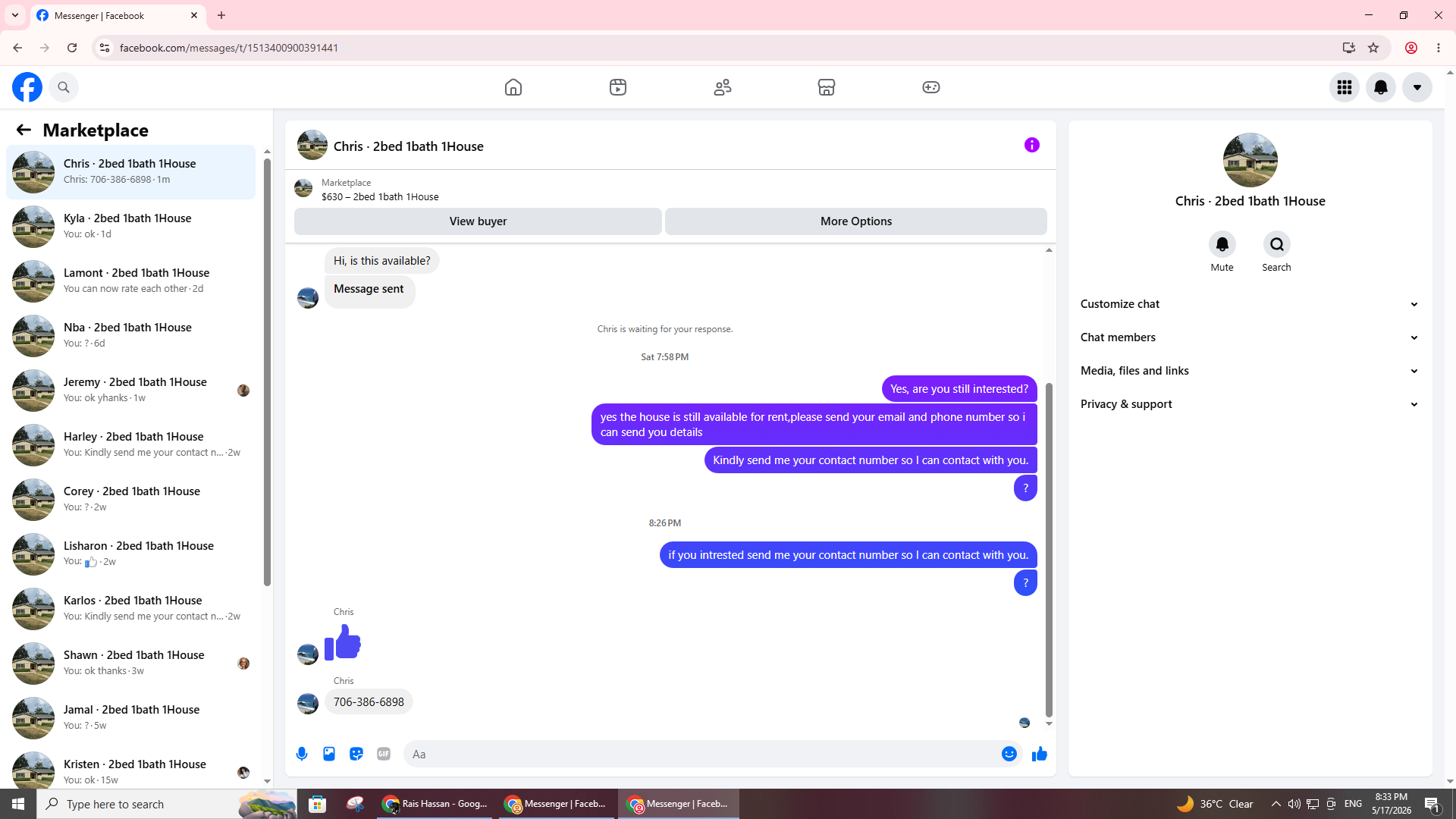Open the Windows Start menu
The height and width of the screenshot is (819, 1456).
(x=18, y=804)
